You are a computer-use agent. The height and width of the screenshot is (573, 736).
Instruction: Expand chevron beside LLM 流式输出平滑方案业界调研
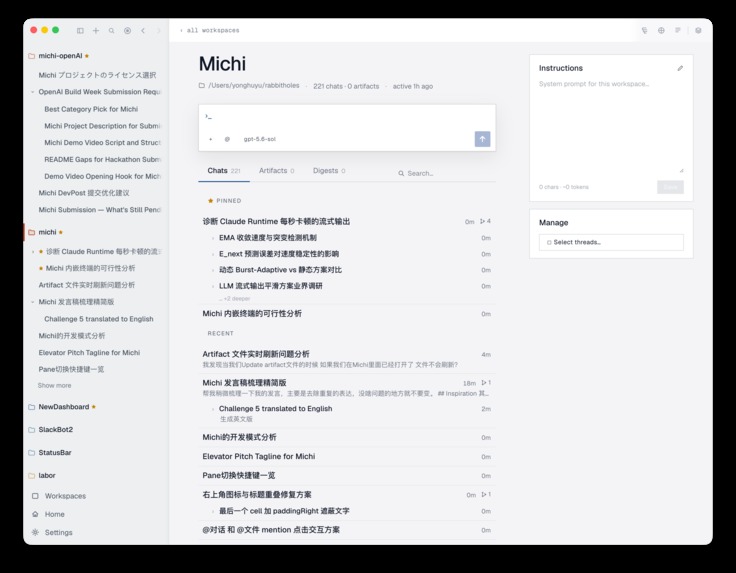[213, 286]
